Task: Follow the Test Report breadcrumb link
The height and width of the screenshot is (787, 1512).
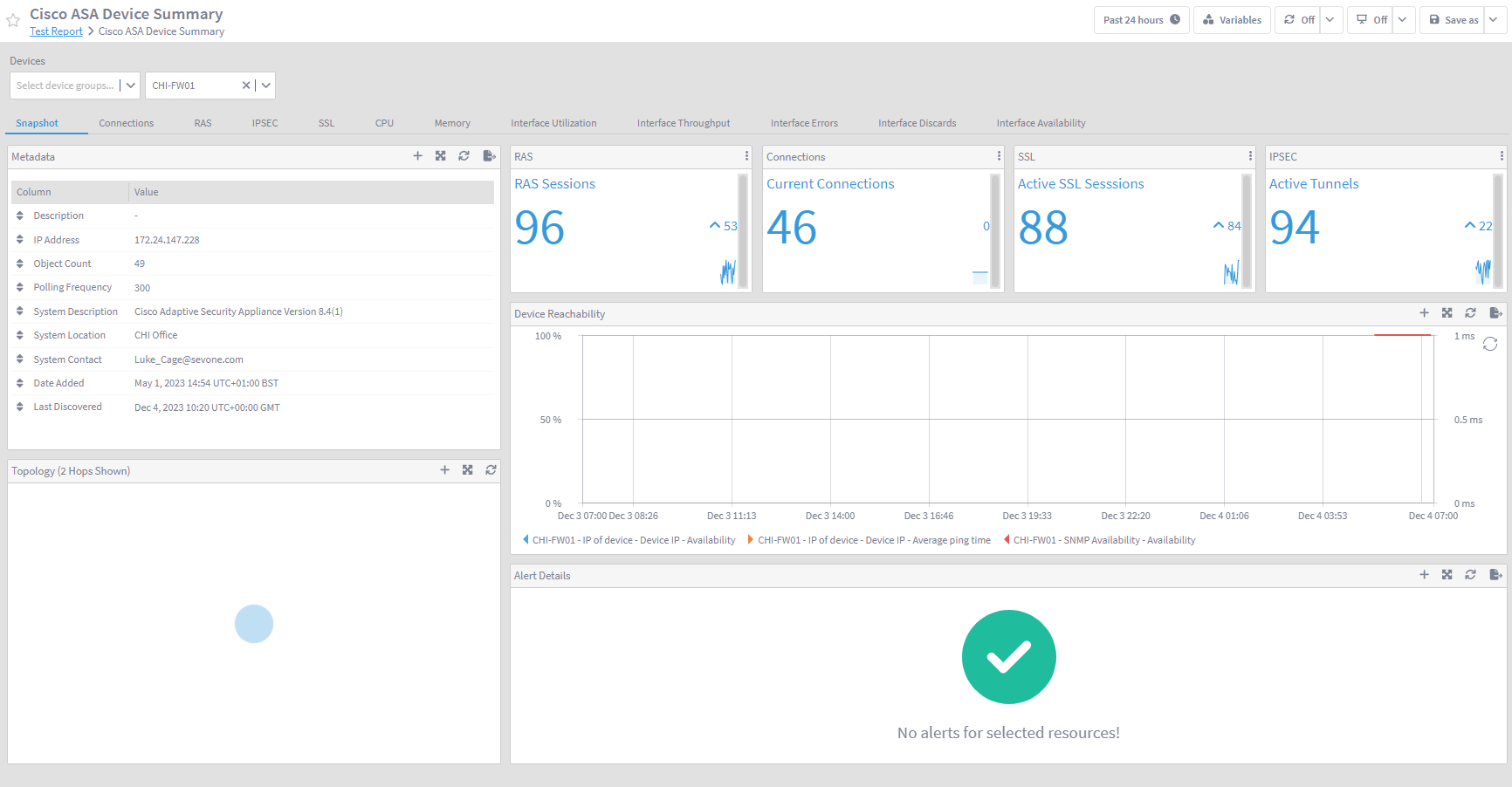Action: point(56,31)
